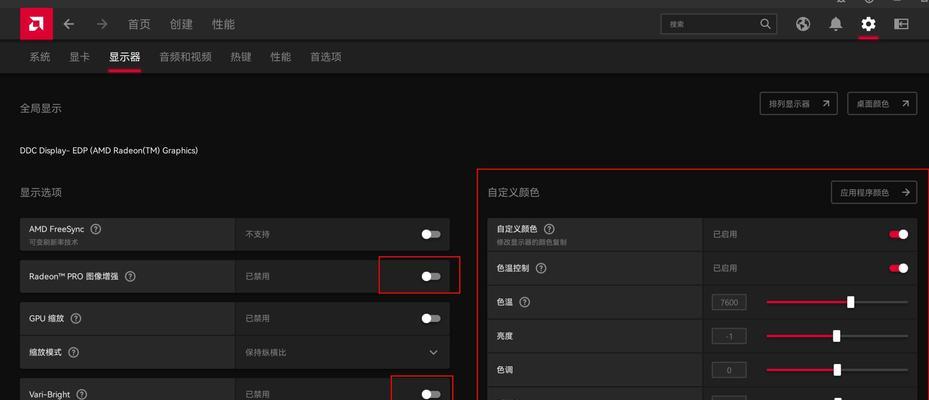Enable Radeon PRO 图像增强 switch
Screen dimensions: 929x400
[431, 276]
